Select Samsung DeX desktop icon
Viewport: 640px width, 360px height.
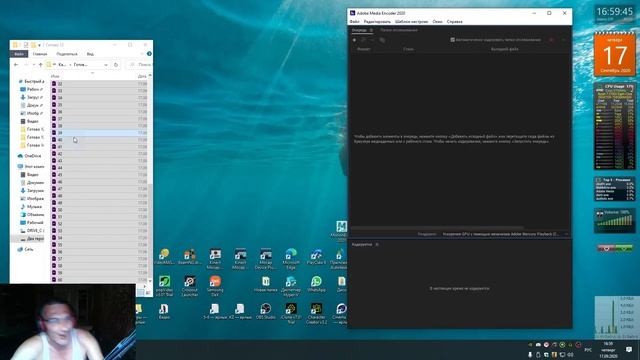(215, 286)
